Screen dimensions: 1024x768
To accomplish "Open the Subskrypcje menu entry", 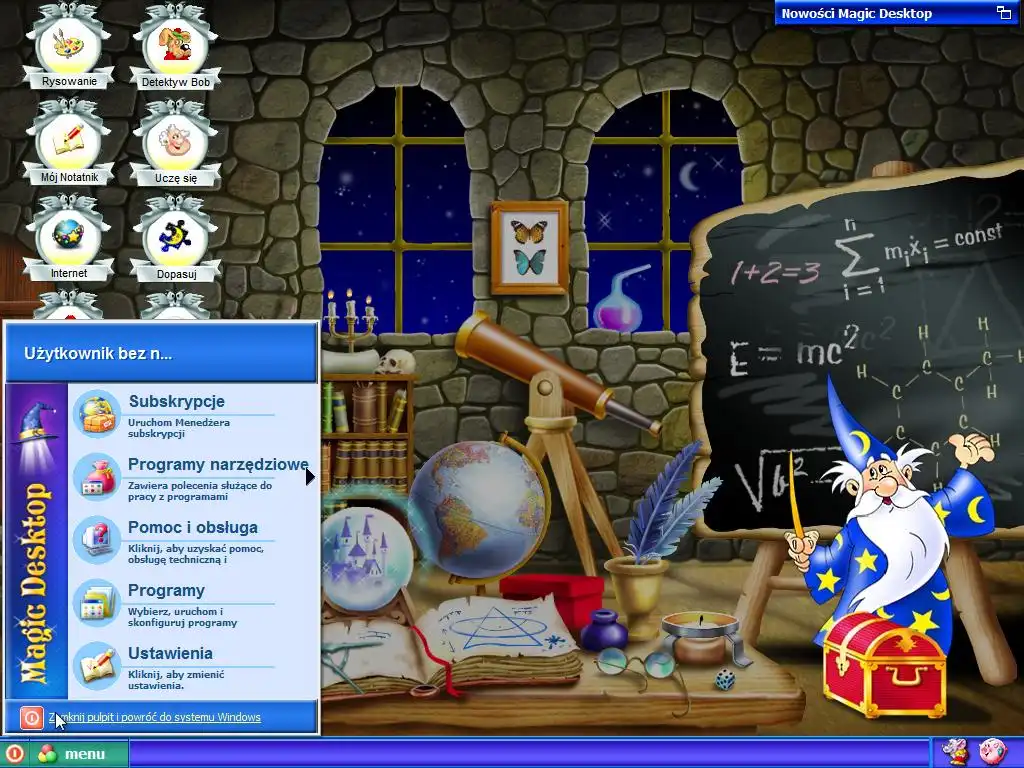I will 193,414.
